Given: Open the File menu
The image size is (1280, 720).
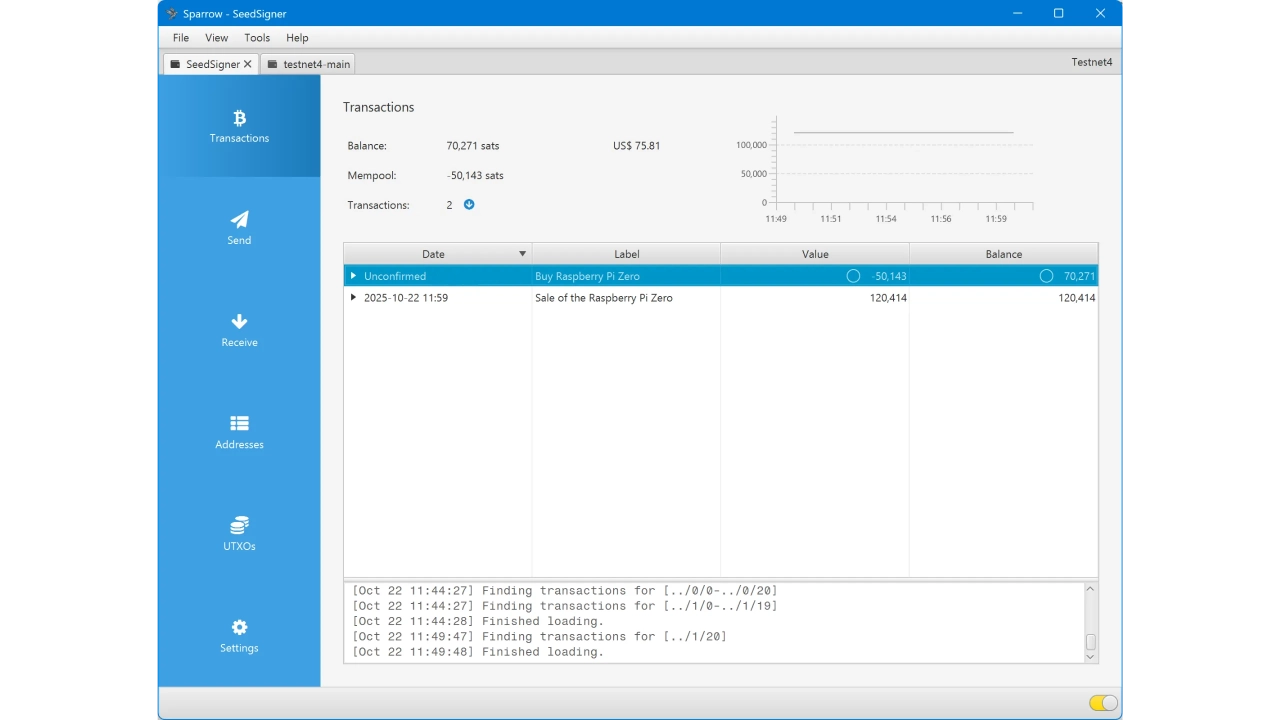Looking at the screenshot, I should tap(181, 38).
